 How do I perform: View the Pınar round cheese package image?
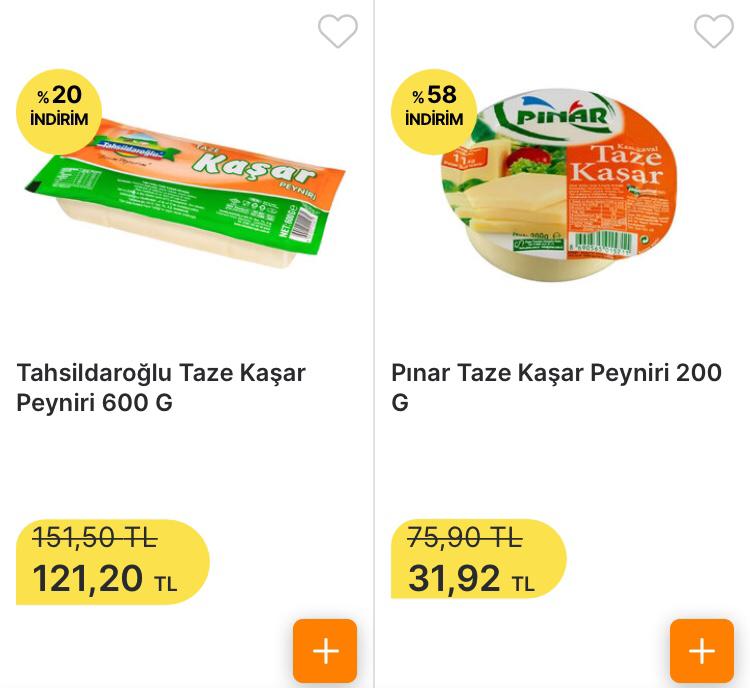(x=560, y=185)
